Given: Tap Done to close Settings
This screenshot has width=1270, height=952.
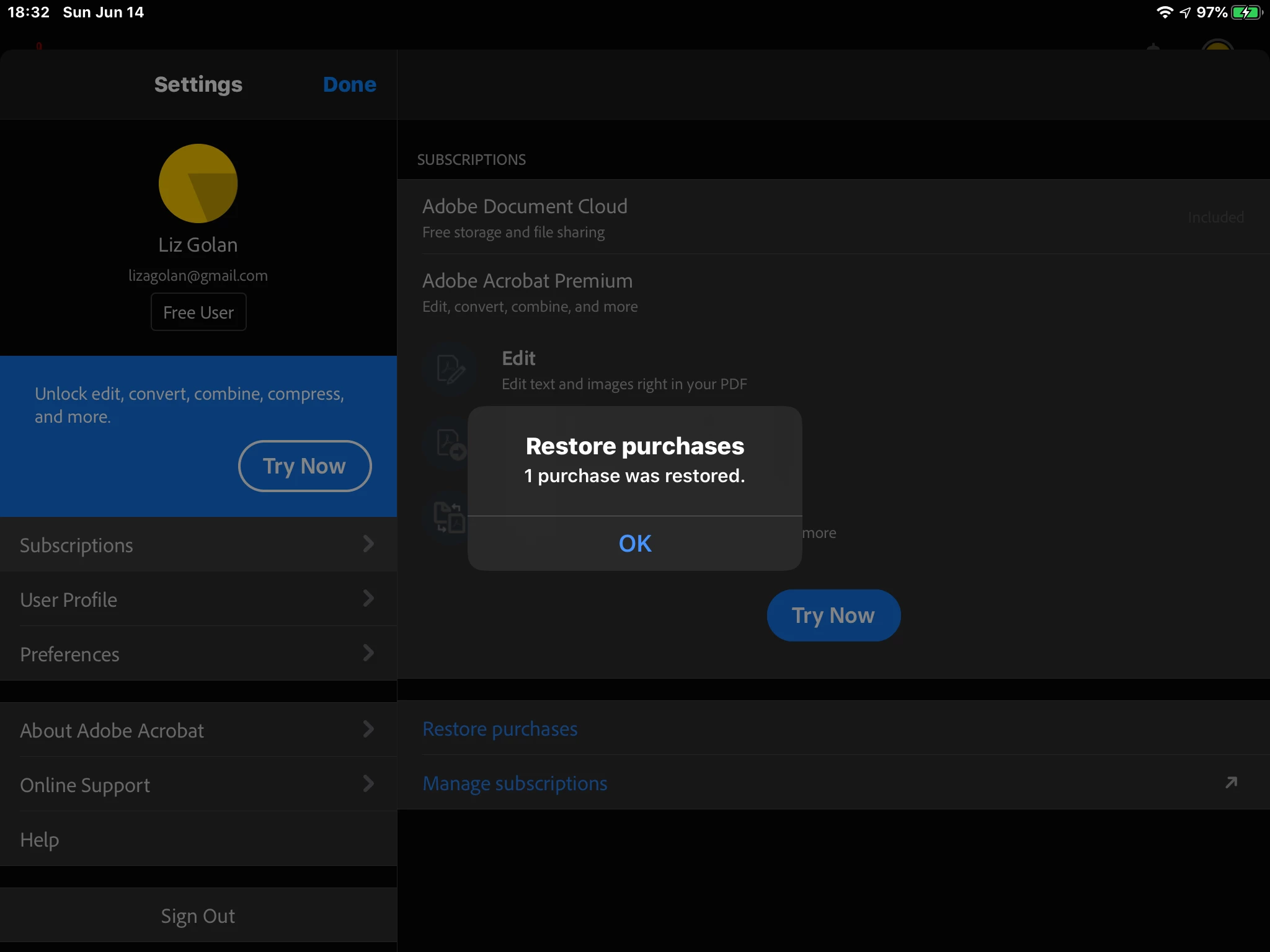Looking at the screenshot, I should point(349,84).
